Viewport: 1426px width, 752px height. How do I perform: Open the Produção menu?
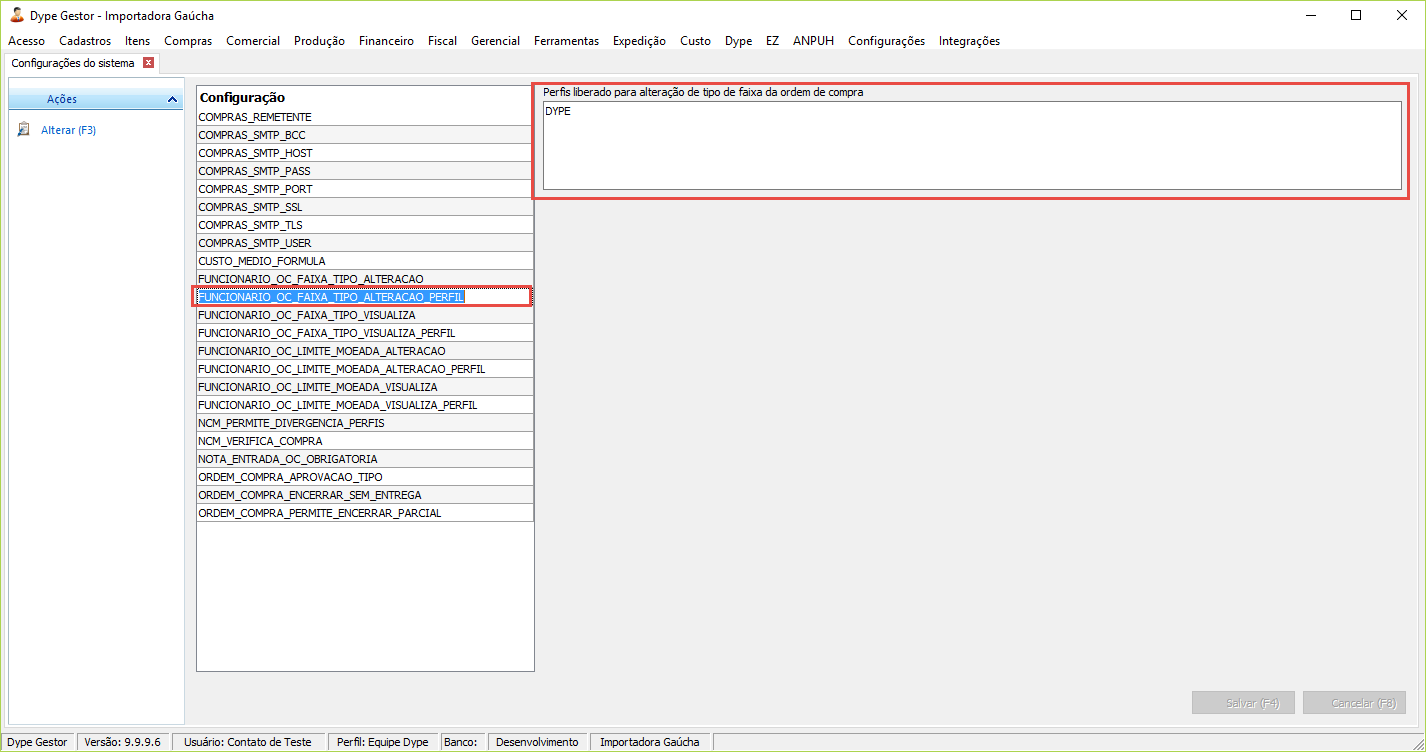coord(319,41)
